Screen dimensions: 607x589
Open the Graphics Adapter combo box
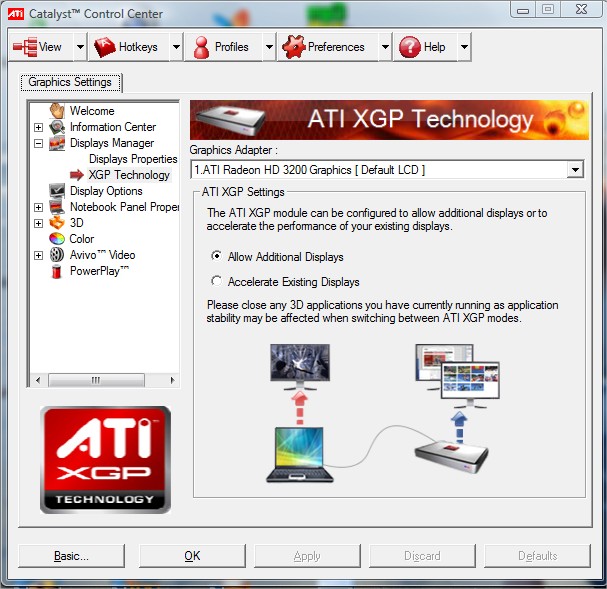pyautogui.click(x=575, y=170)
